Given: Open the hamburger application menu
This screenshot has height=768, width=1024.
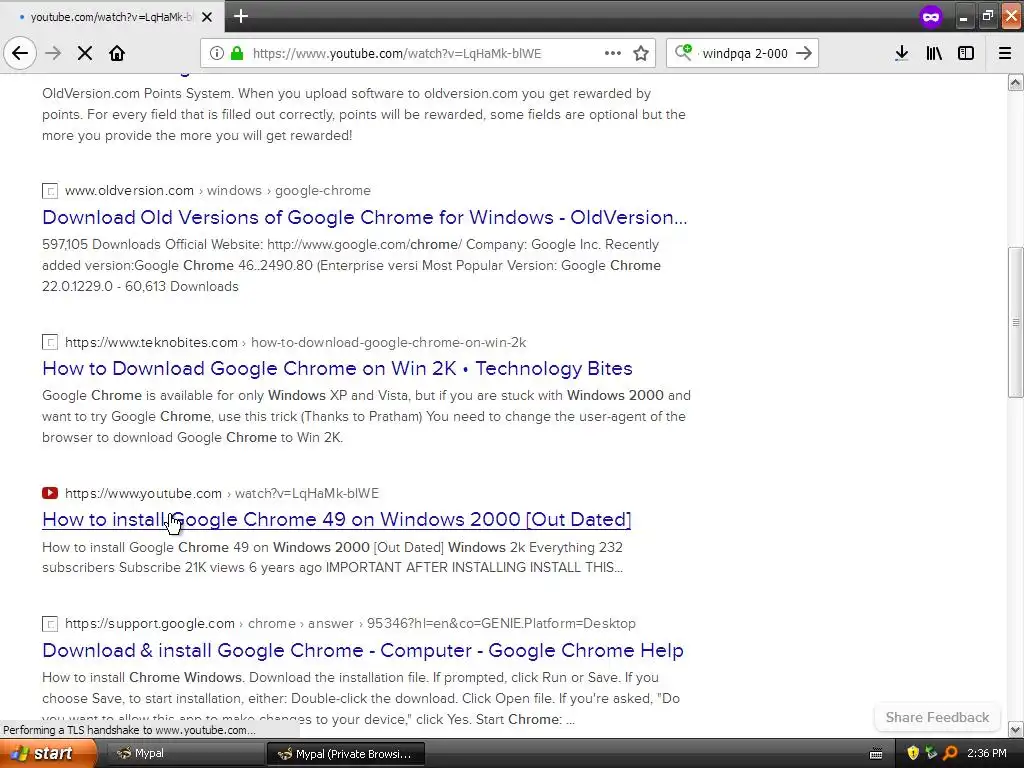Looking at the screenshot, I should 1005,53.
